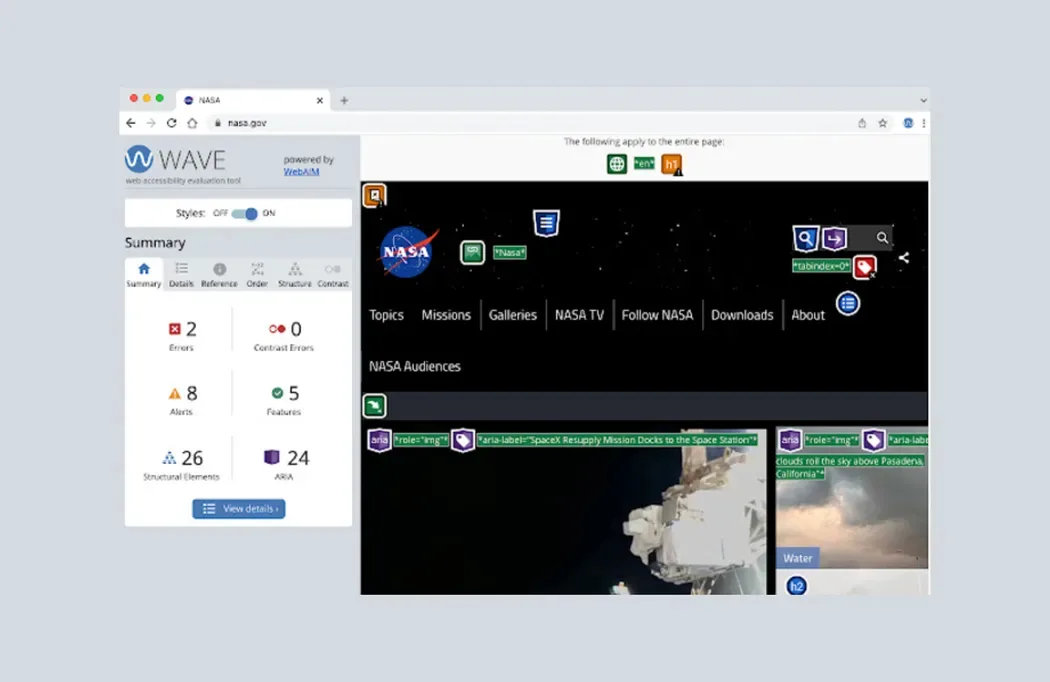Click the nasa.gov address bar
Viewport: 1050px width, 682px height.
coord(529,123)
